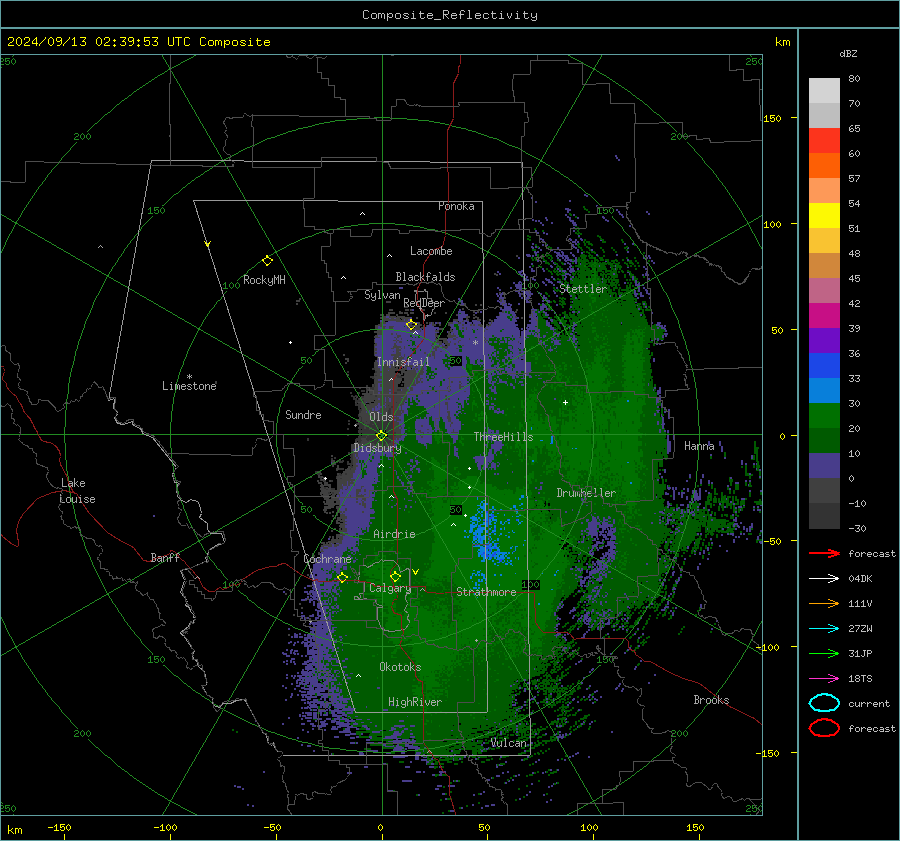This screenshot has height=841, width=900.
Task: Click the Ponoka town label
Action: coord(456,206)
